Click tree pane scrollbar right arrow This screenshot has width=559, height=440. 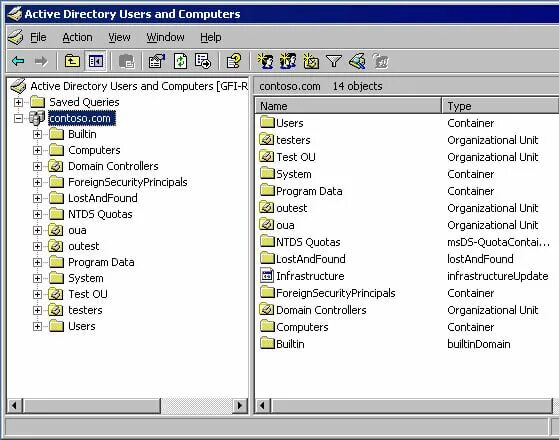[240, 406]
